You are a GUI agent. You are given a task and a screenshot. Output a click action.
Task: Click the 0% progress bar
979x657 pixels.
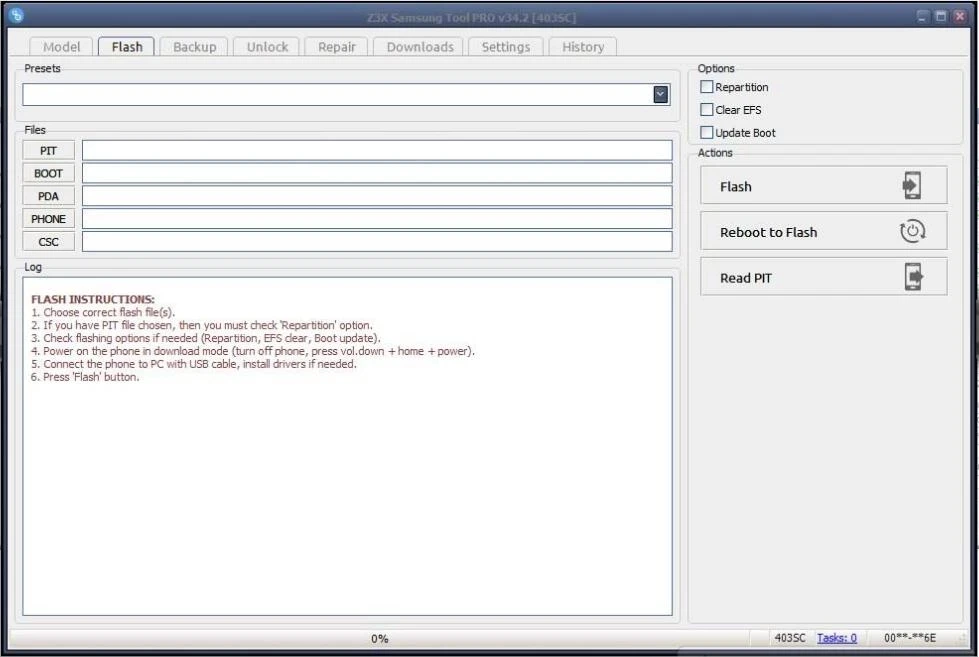point(380,638)
